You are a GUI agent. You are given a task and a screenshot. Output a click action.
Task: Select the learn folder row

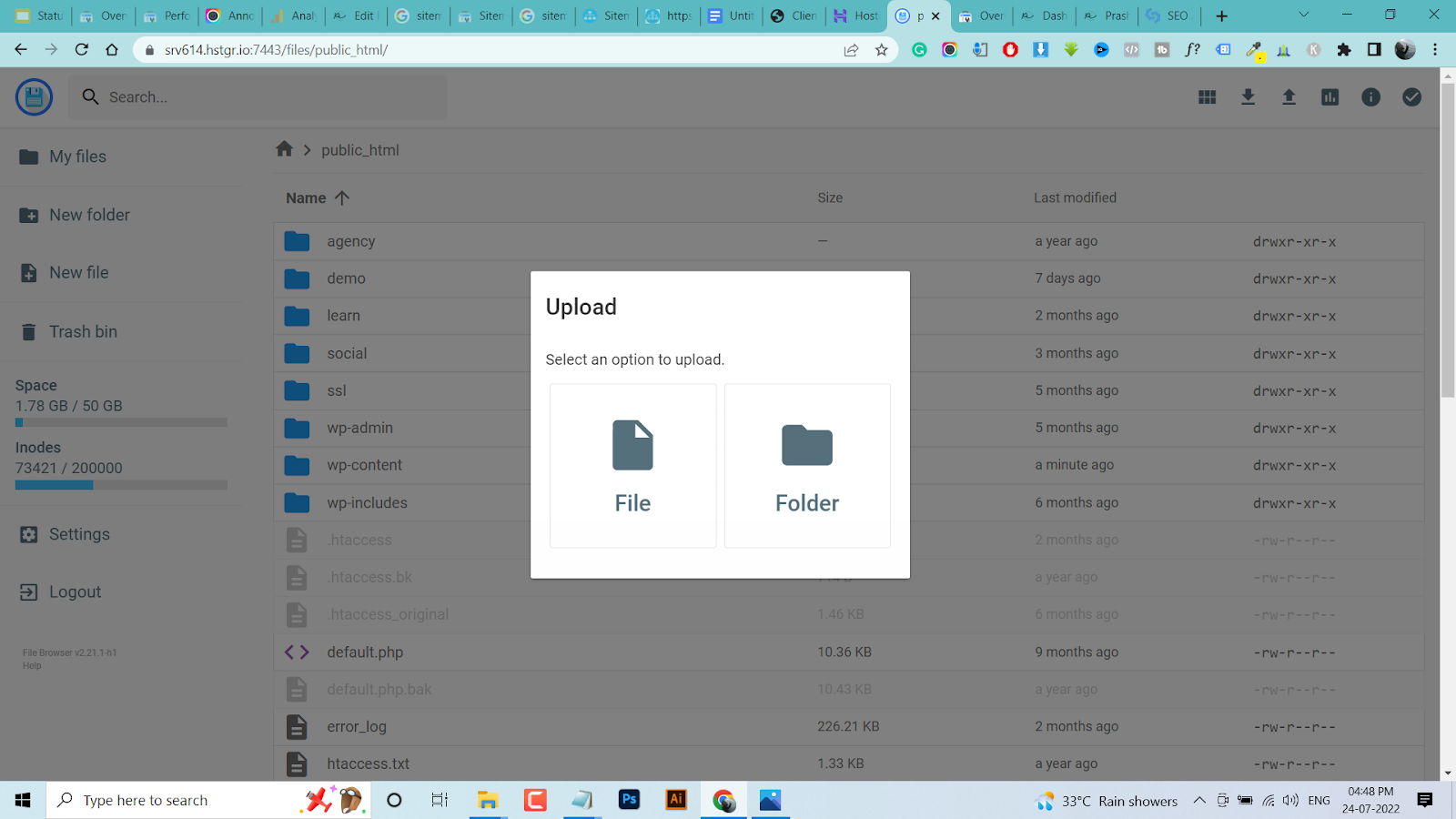point(849,316)
